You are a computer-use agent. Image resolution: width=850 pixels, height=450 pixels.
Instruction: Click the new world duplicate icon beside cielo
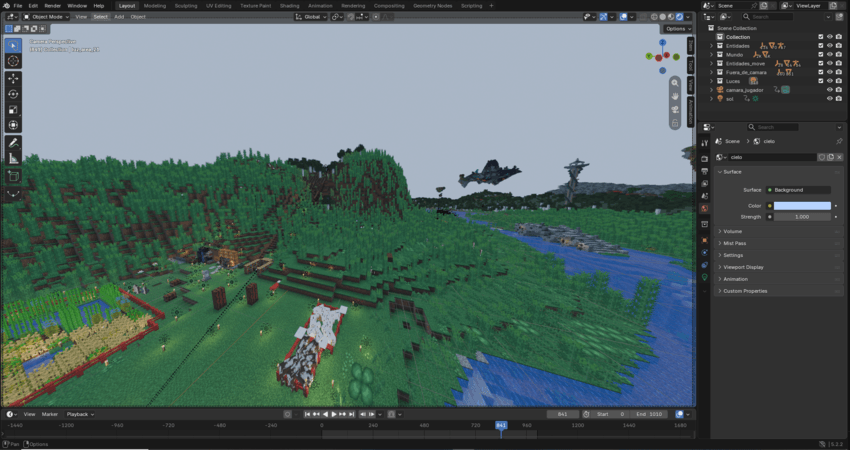pyautogui.click(x=830, y=157)
